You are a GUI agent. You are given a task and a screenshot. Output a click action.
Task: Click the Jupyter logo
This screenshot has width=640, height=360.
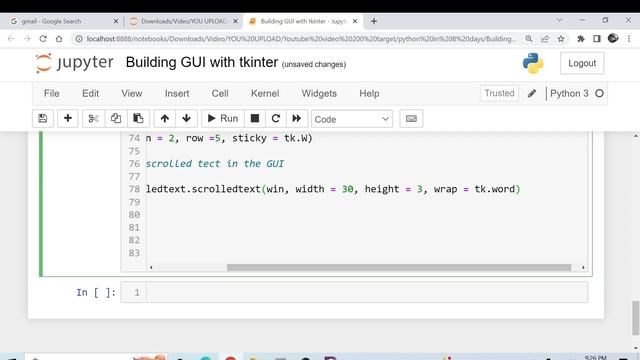pos(74,63)
